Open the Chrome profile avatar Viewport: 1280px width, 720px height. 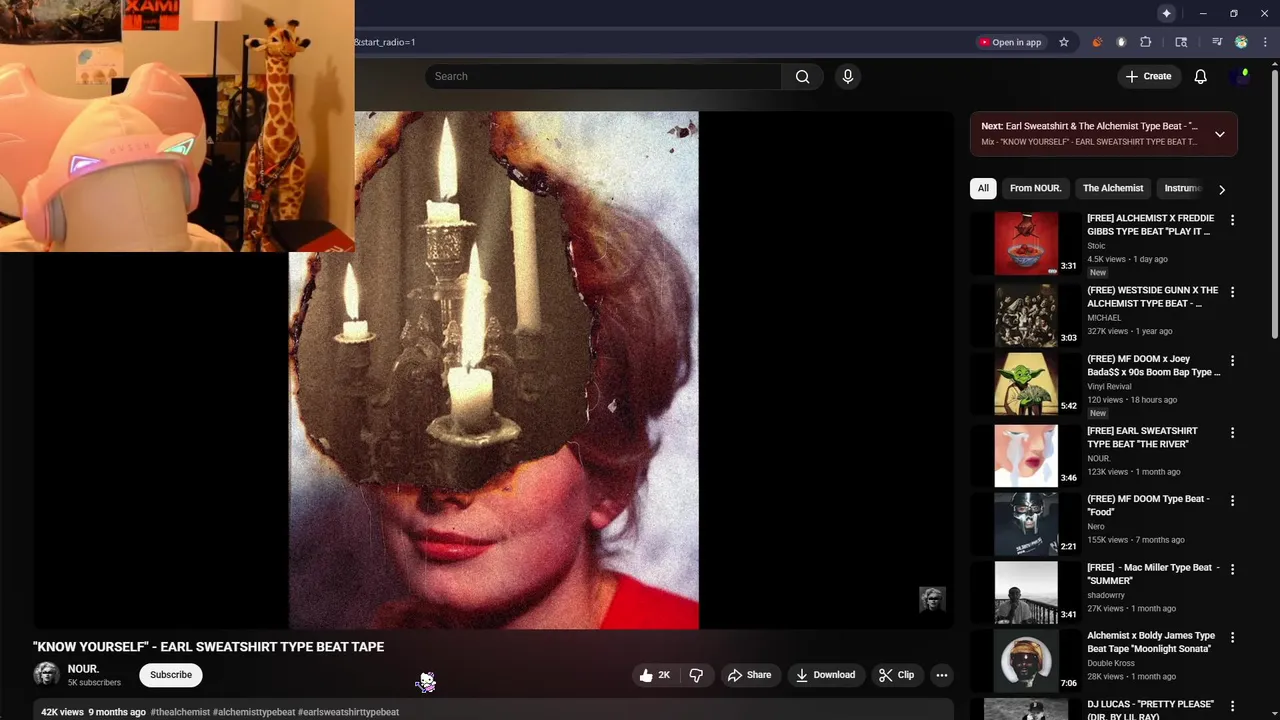point(1241,42)
